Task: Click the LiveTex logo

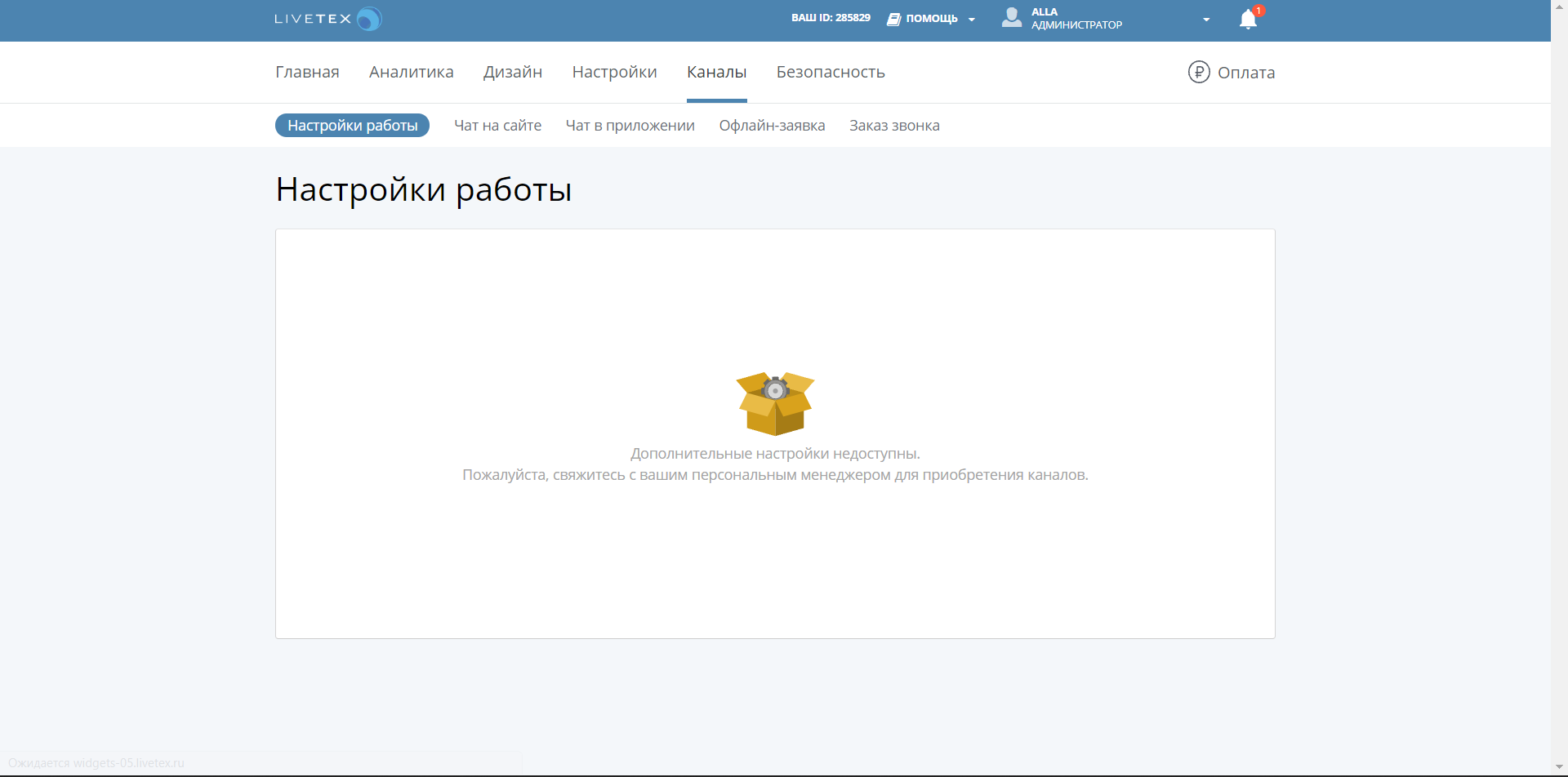Action: click(328, 19)
